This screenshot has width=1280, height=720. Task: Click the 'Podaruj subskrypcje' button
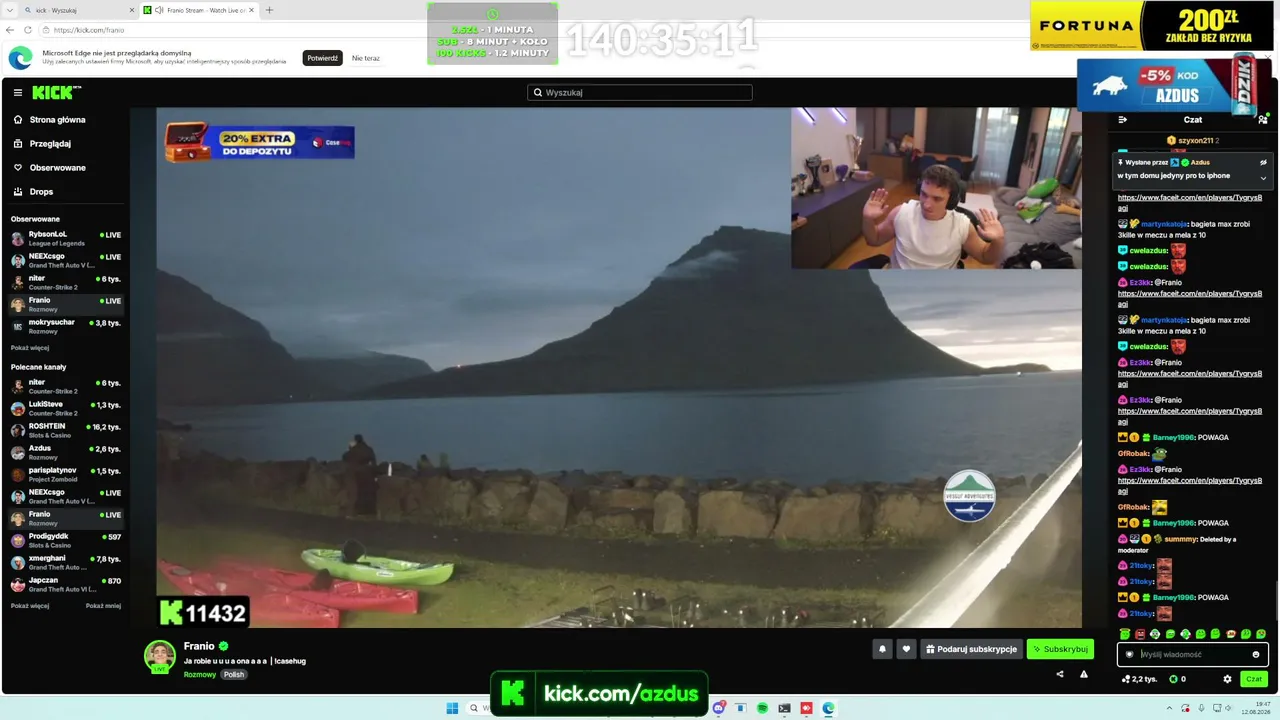coord(971,649)
